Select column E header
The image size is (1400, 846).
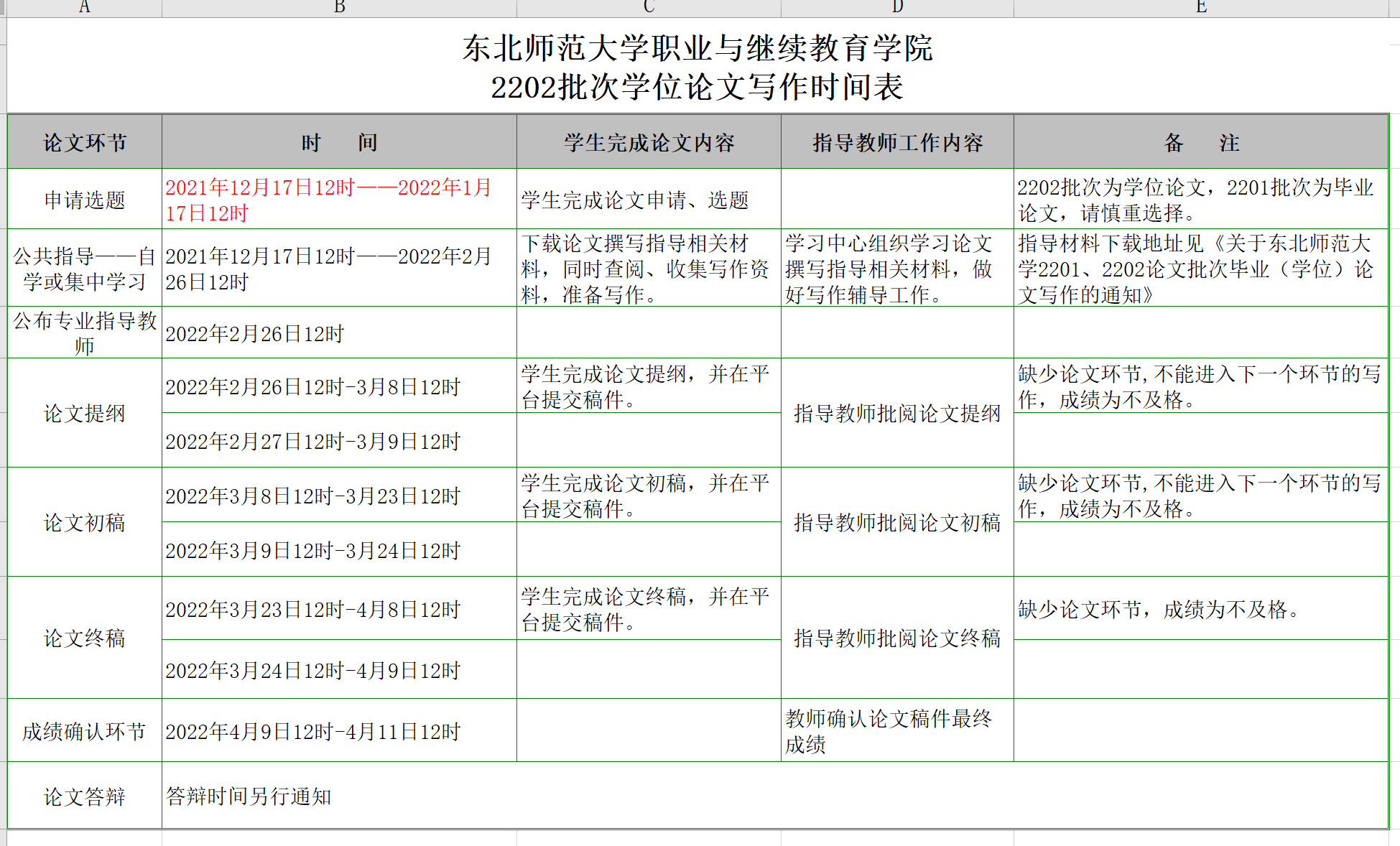[x=1201, y=8]
